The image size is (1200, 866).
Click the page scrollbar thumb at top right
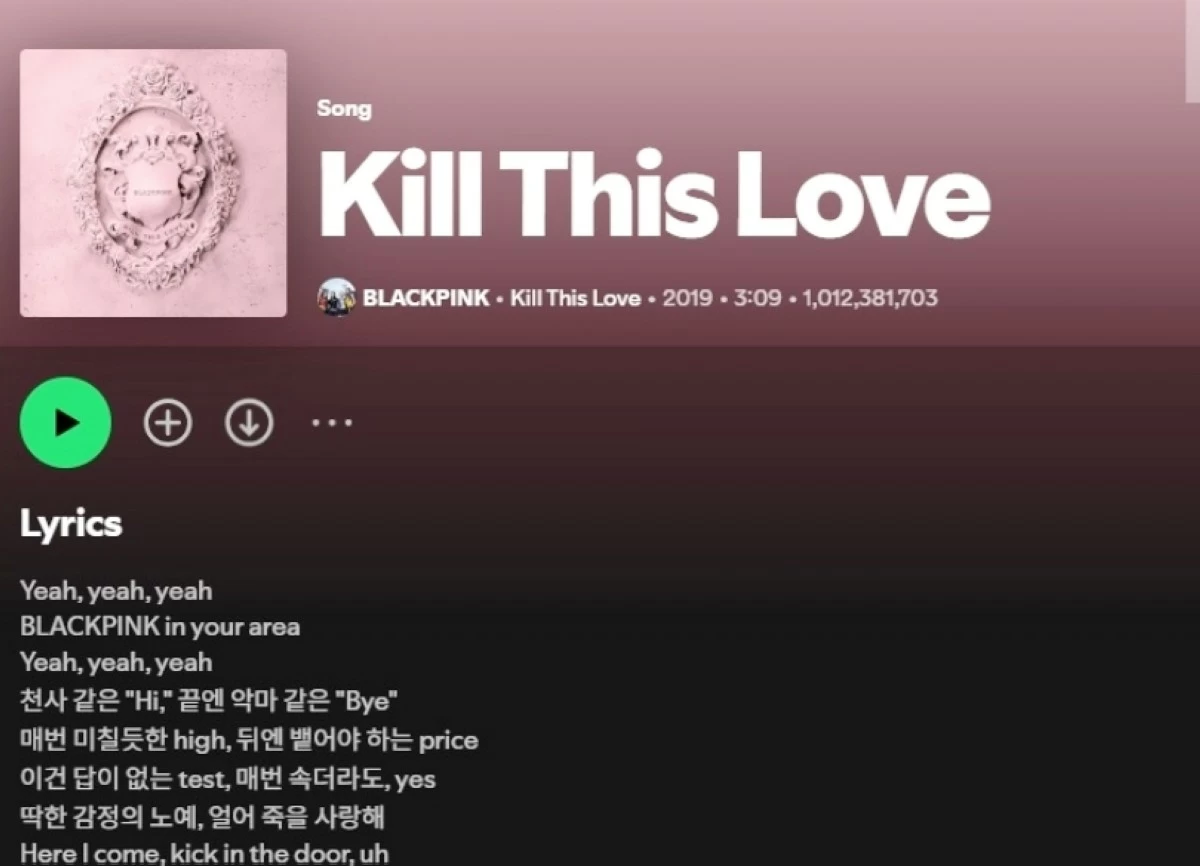(x=1192, y=50)
